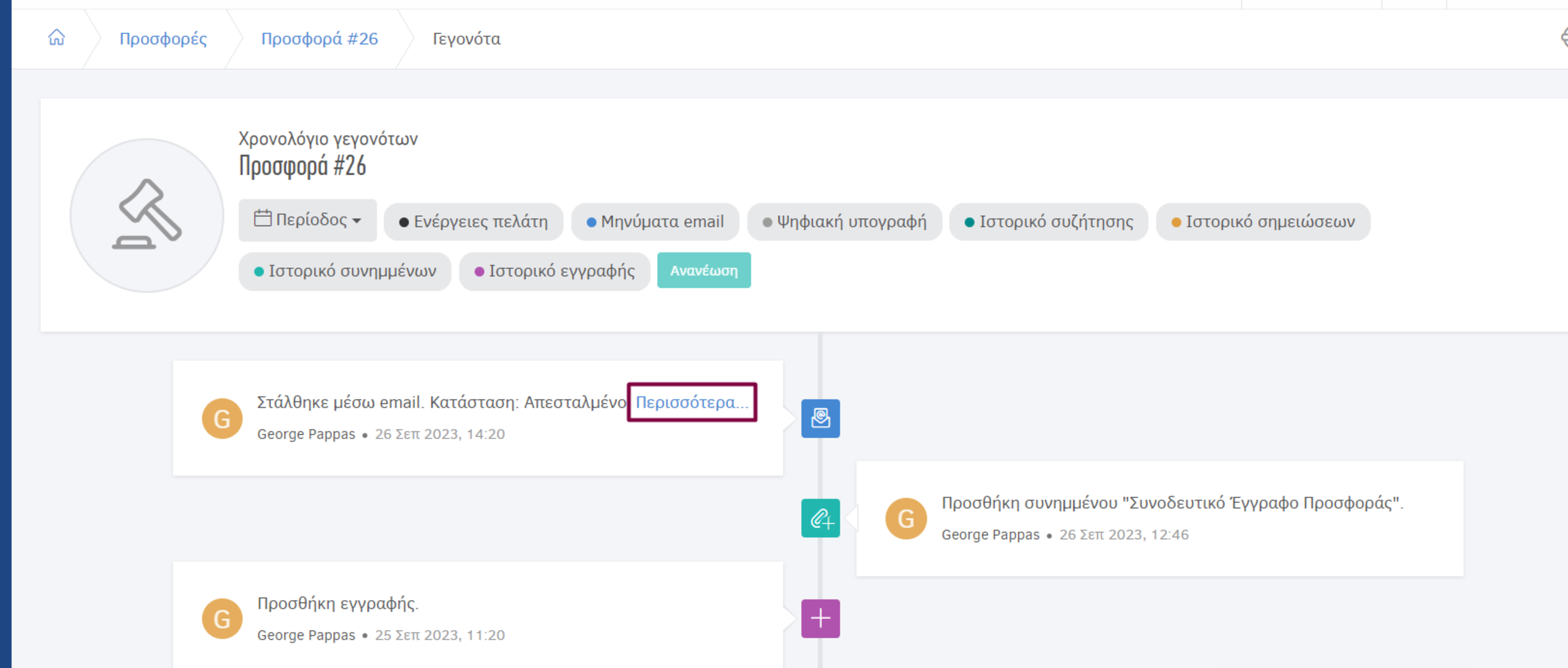Click the calendar icon in Περίοδος button
1568x668 pixels.
tap(262, 218)
